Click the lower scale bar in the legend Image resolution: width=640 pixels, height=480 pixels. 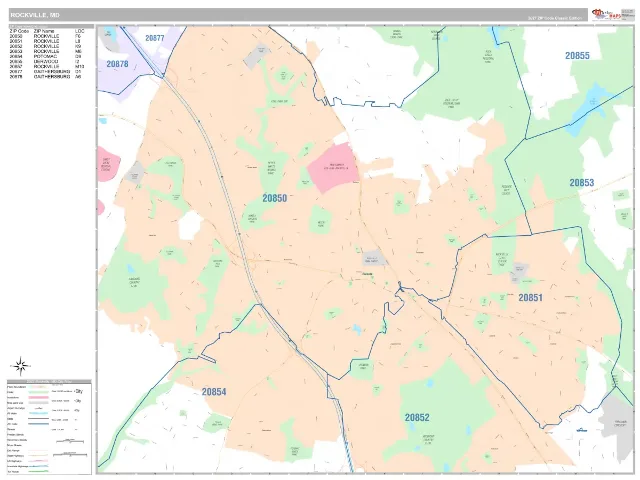[x=70, y=454]
